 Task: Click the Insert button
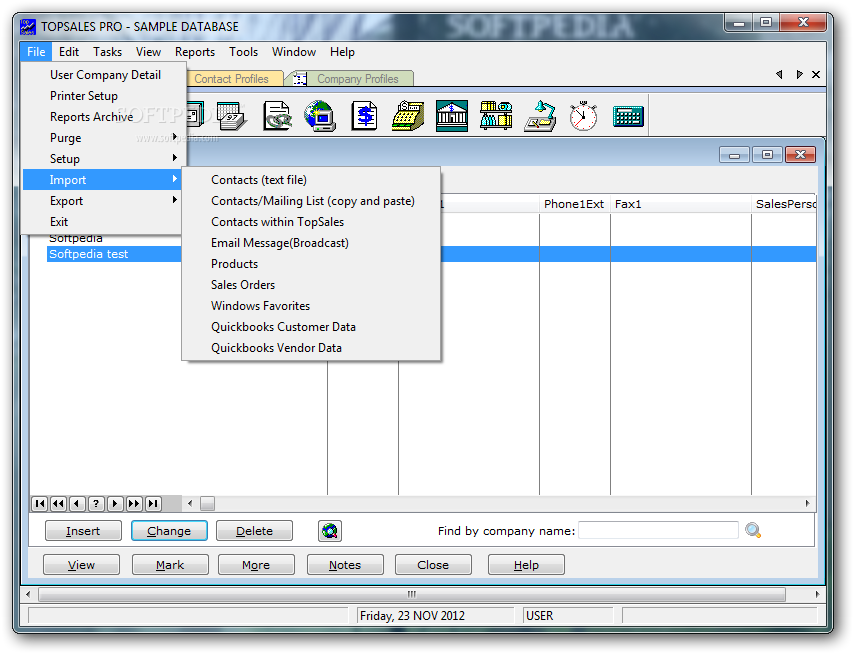tap(83, 531)
